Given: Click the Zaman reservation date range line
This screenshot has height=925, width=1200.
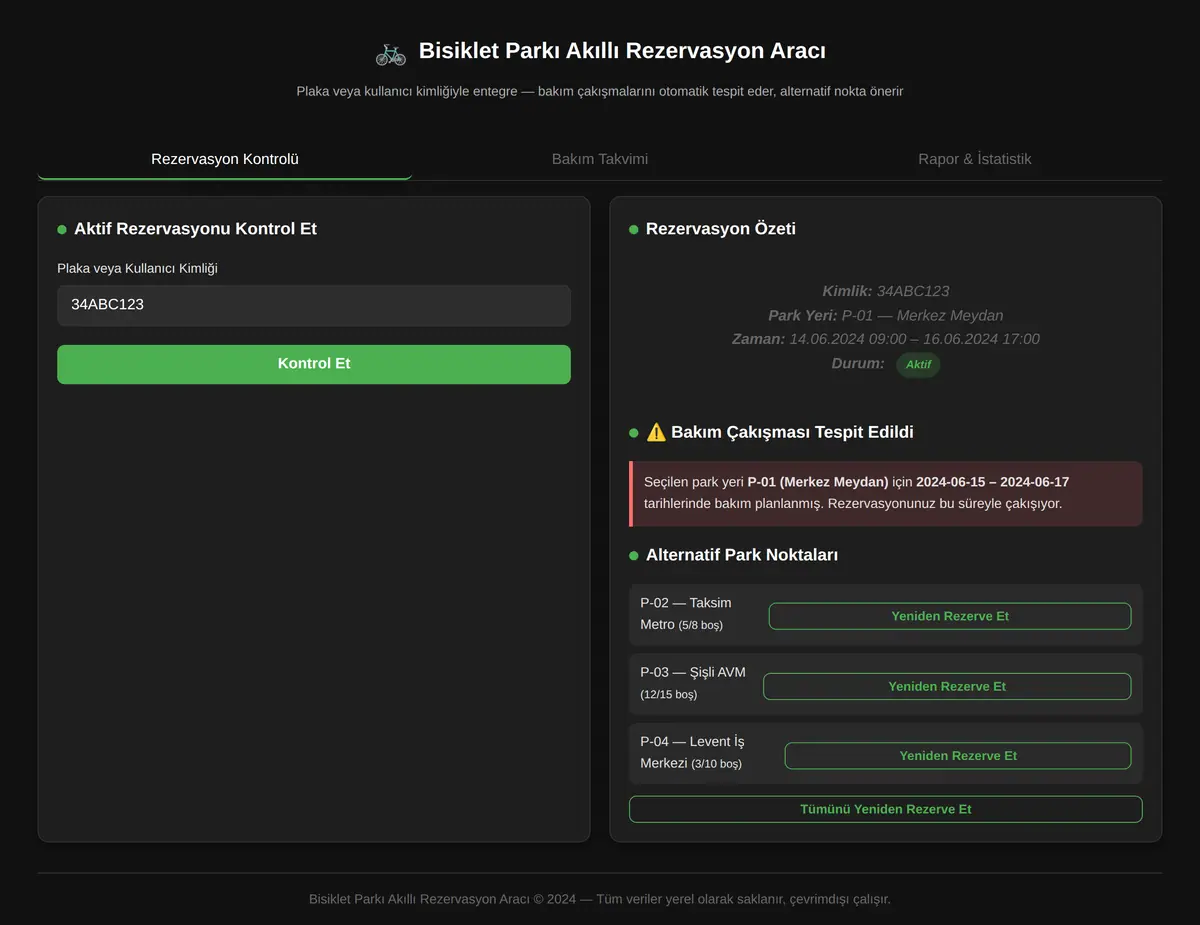Looking at the screenshot, I should tap(886, 339).
